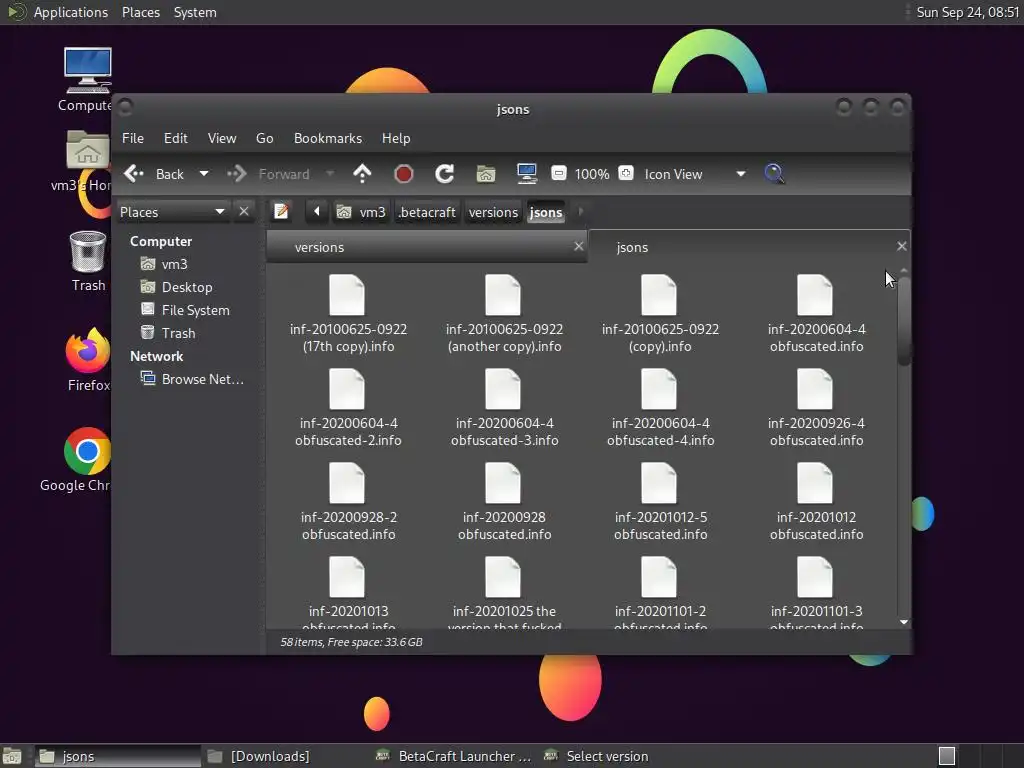Select the jsons path button in the location bar

(x=545, y=212)
